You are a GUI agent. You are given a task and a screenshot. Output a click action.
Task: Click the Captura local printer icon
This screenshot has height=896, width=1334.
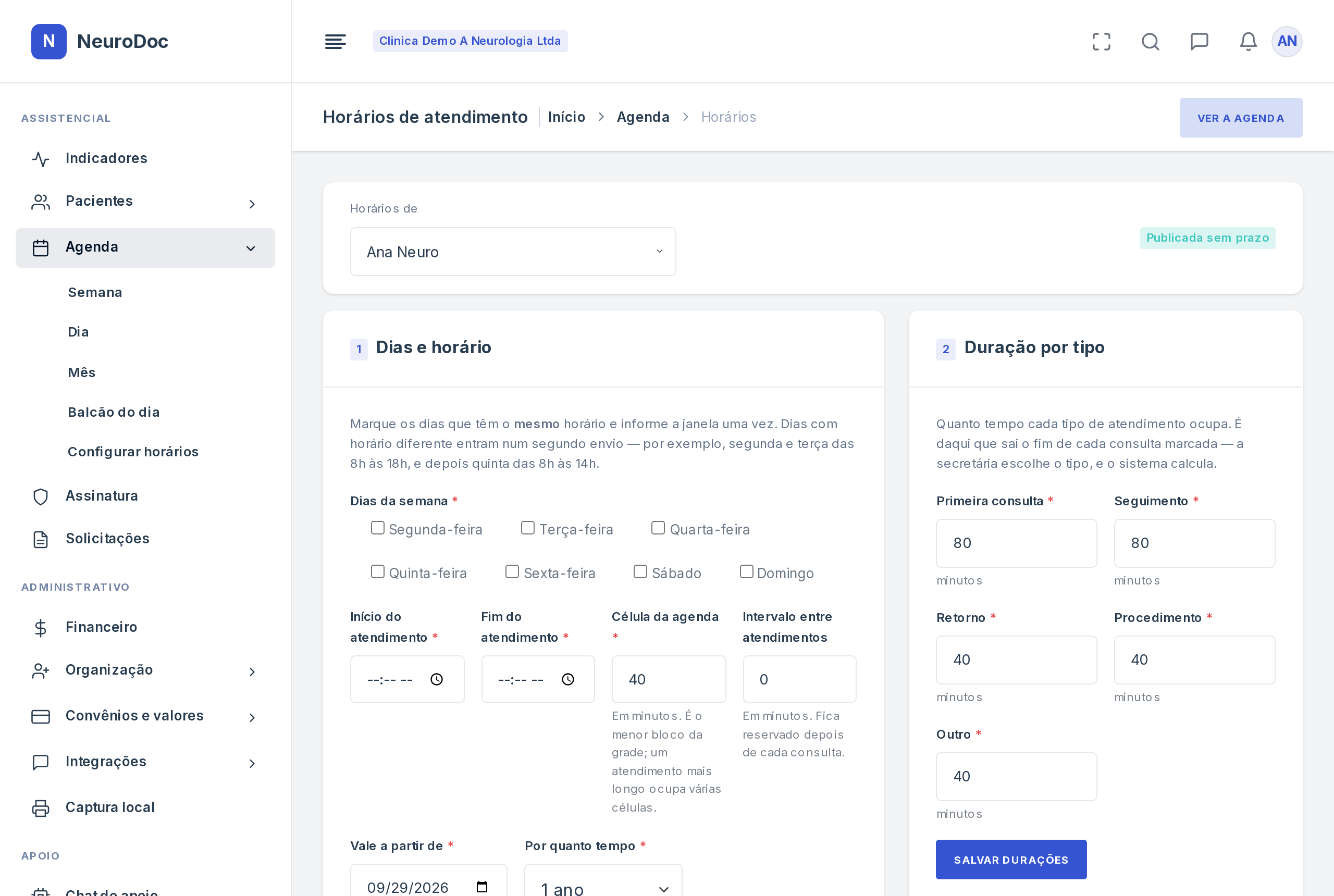[x=41, y=807]
